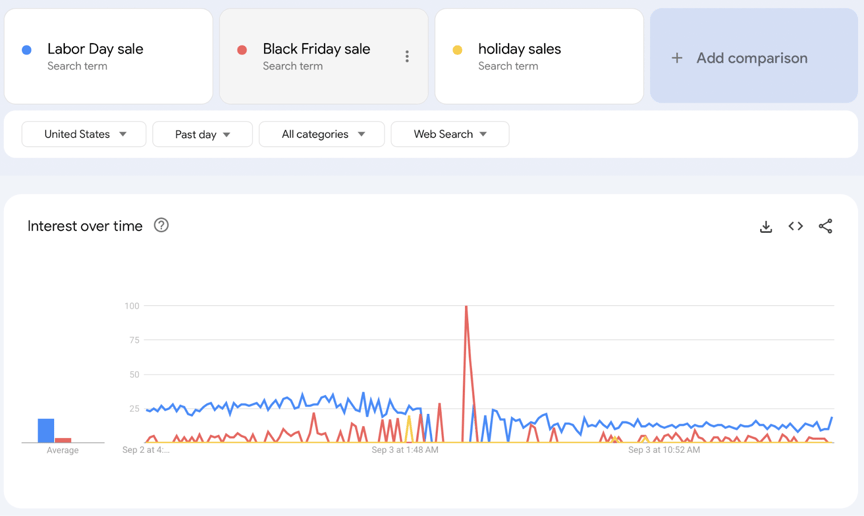This screenshot has height=516, width=864.
Task: Expand the Past day time range dropdown
Action: point(202,134)
